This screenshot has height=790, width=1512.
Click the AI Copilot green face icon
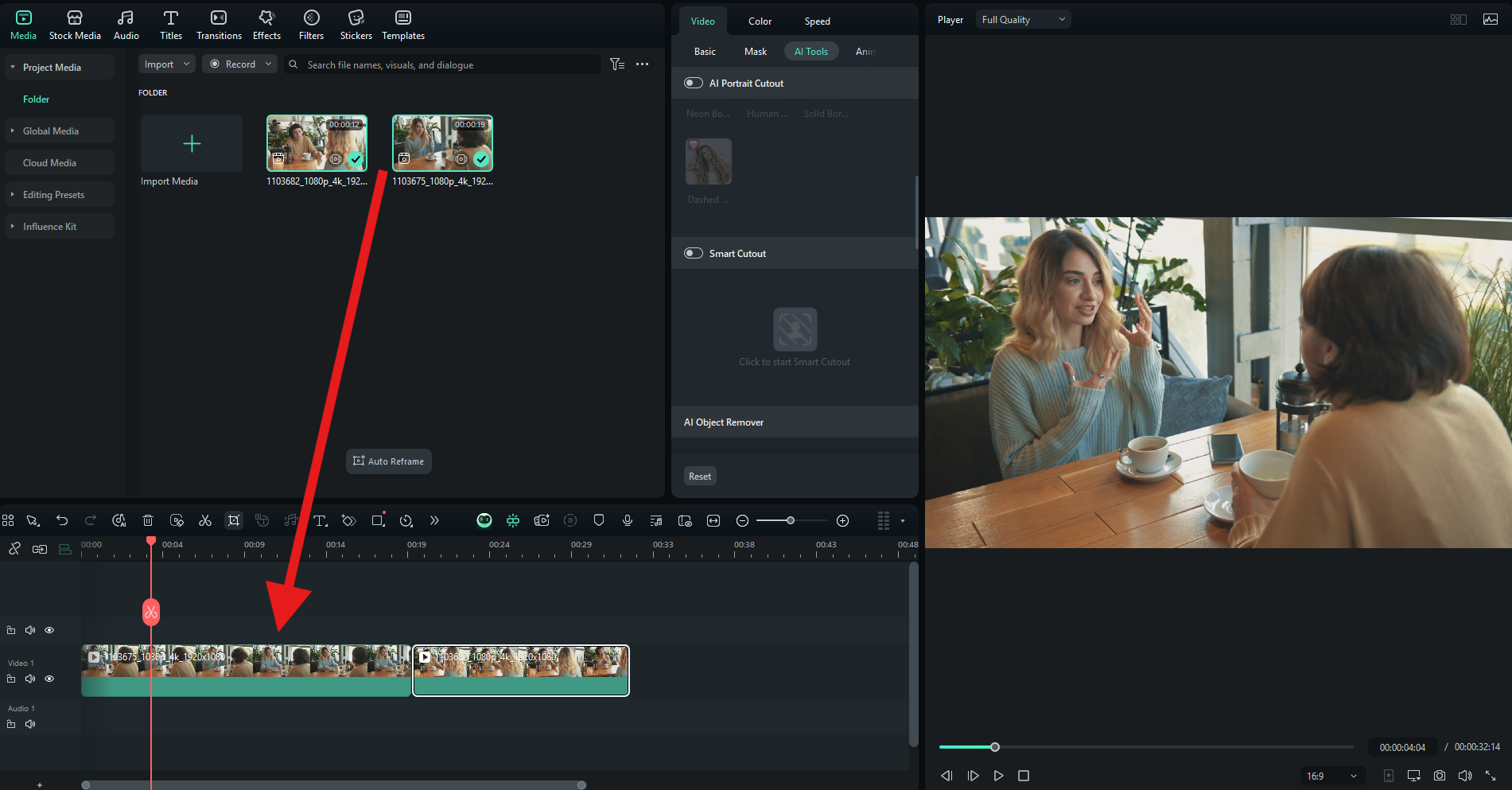click(484, 520)
